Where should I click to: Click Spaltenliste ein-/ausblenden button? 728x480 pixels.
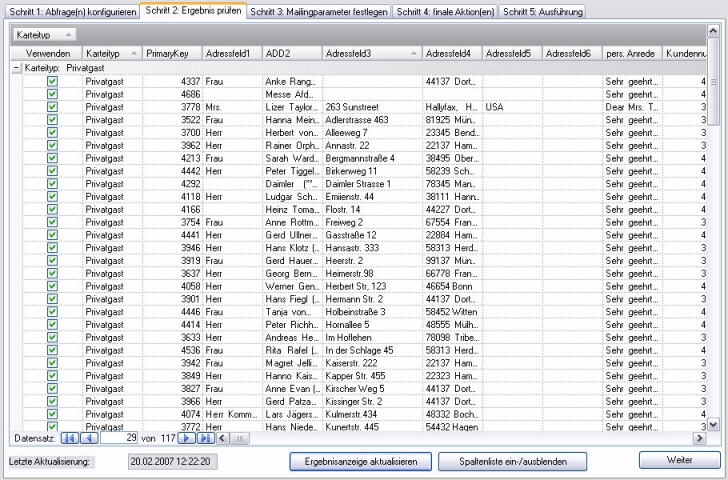click(513, 461)
